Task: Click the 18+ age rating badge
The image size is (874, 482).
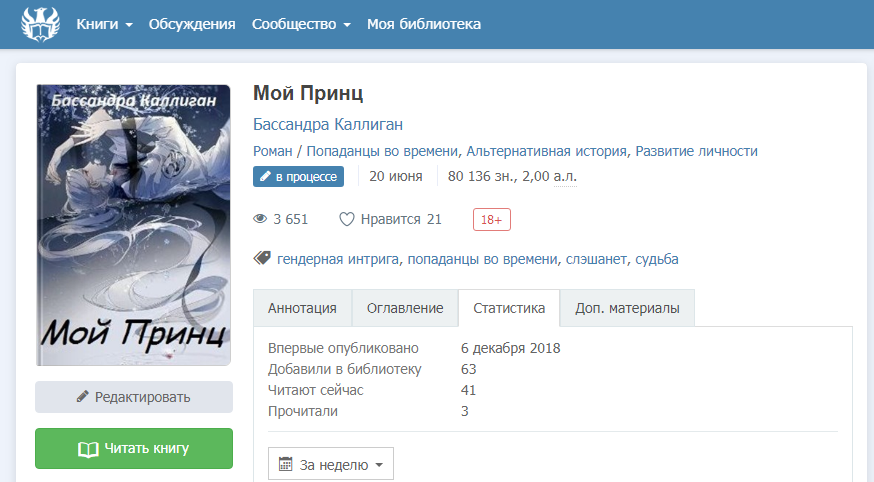Action: [492, 219]
